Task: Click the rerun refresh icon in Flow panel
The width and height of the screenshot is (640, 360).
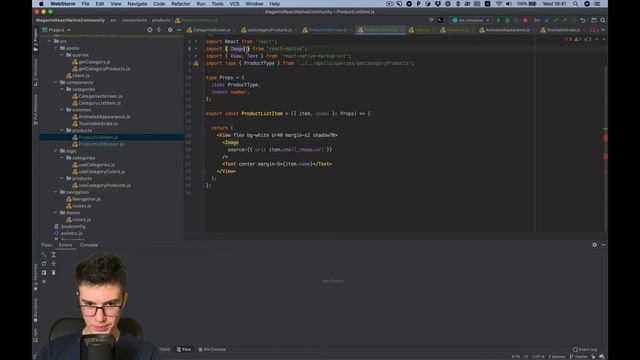Action: [x=44, y=264]
